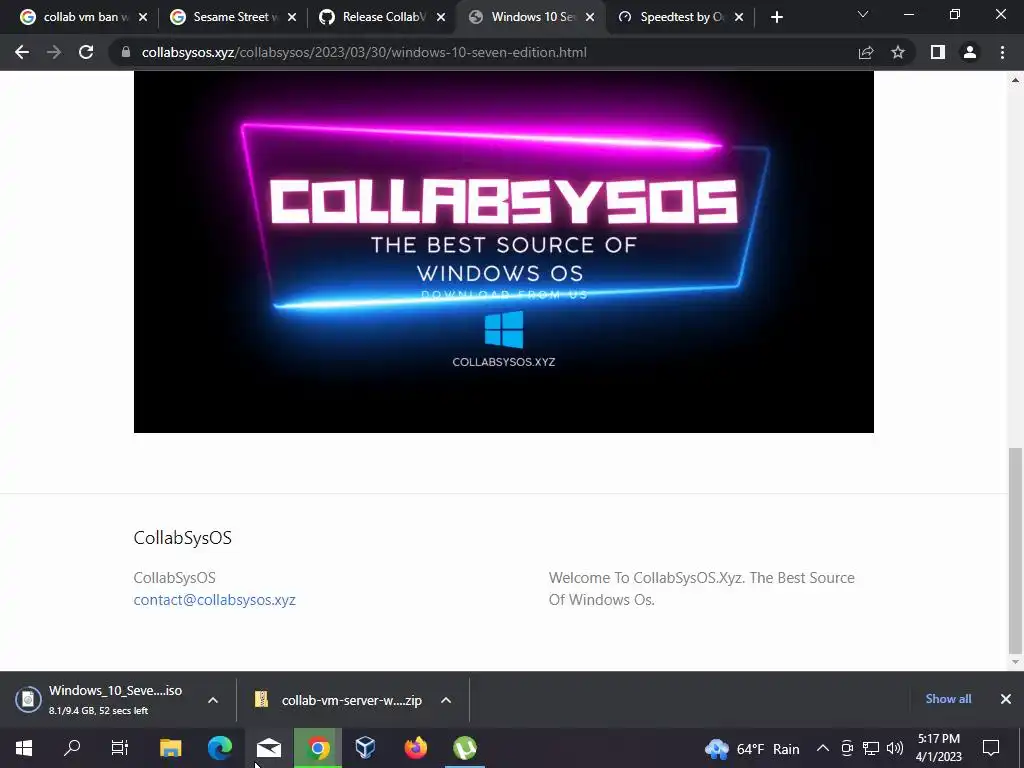Reload the current page
The height and width of the screenshot is (768, 1024).
(86, 52)
